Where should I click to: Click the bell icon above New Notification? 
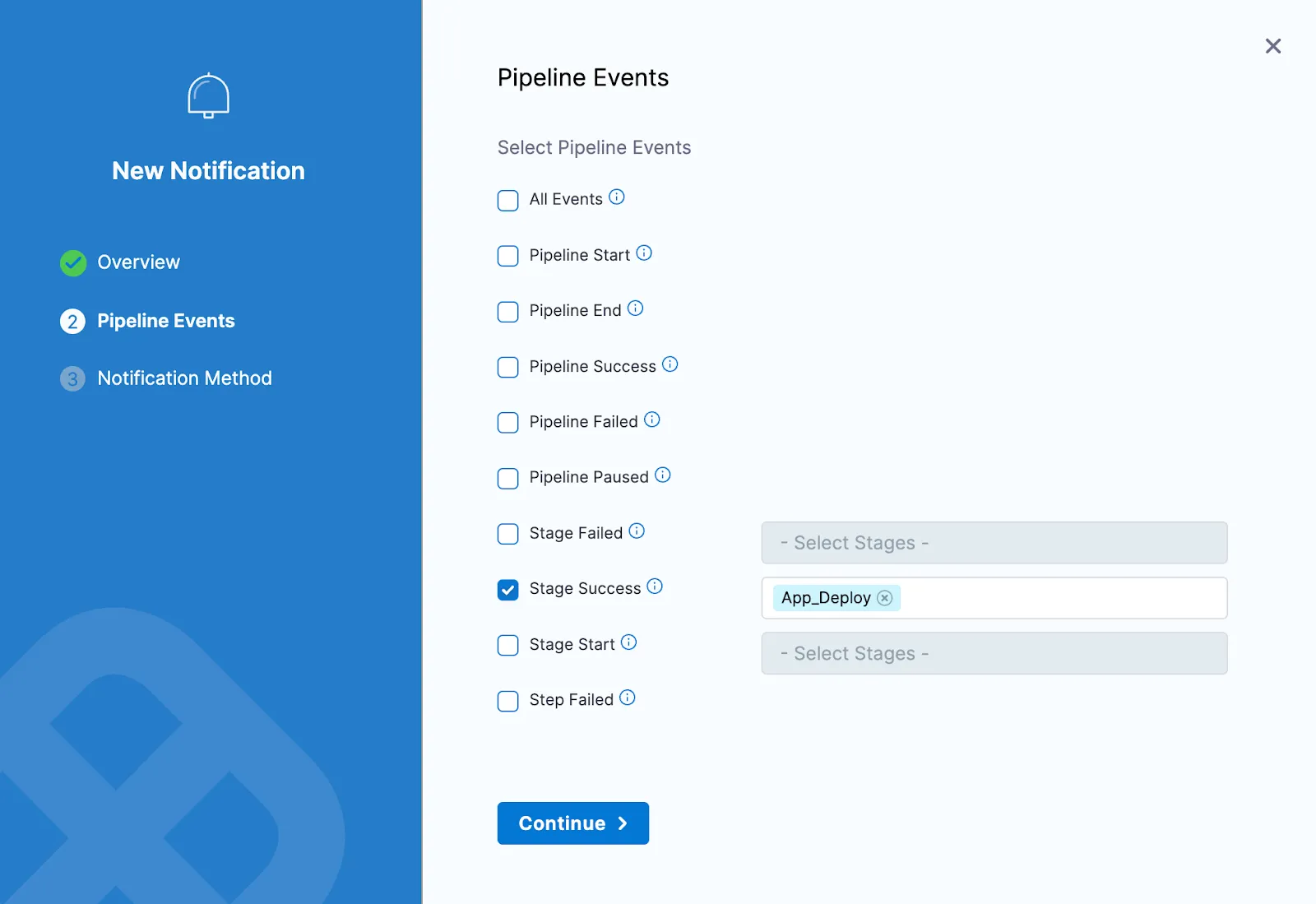coord(208,95)
